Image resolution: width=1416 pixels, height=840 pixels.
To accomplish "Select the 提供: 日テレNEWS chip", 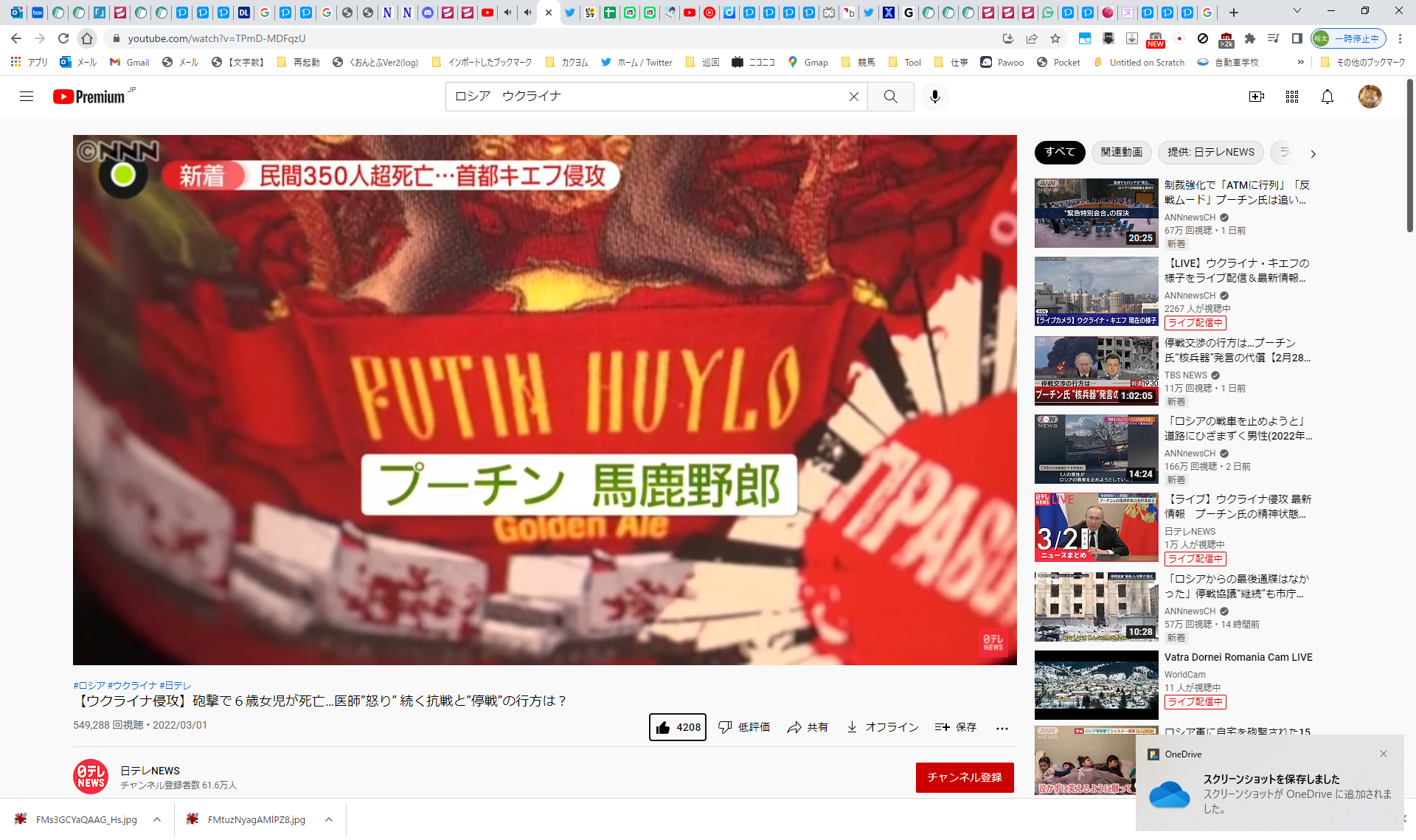I will (1210, 153).
